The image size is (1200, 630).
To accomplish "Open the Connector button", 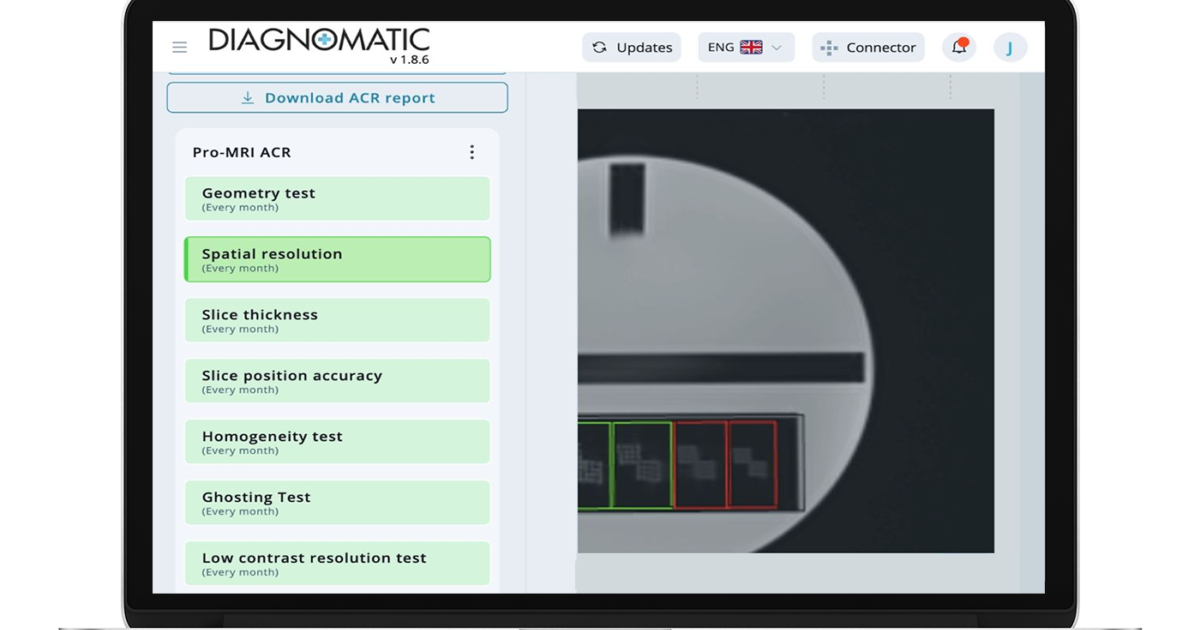I will point(868,47).
